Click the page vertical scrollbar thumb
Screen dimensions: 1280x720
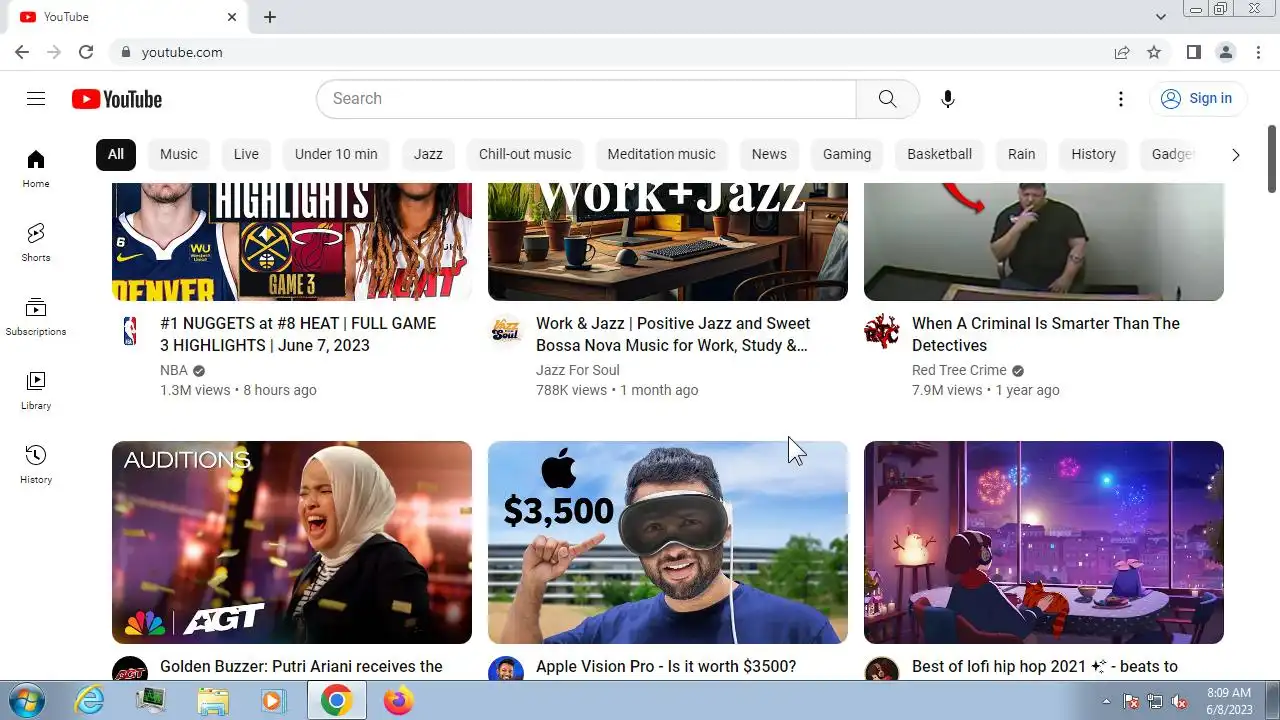click(1272, 159)
